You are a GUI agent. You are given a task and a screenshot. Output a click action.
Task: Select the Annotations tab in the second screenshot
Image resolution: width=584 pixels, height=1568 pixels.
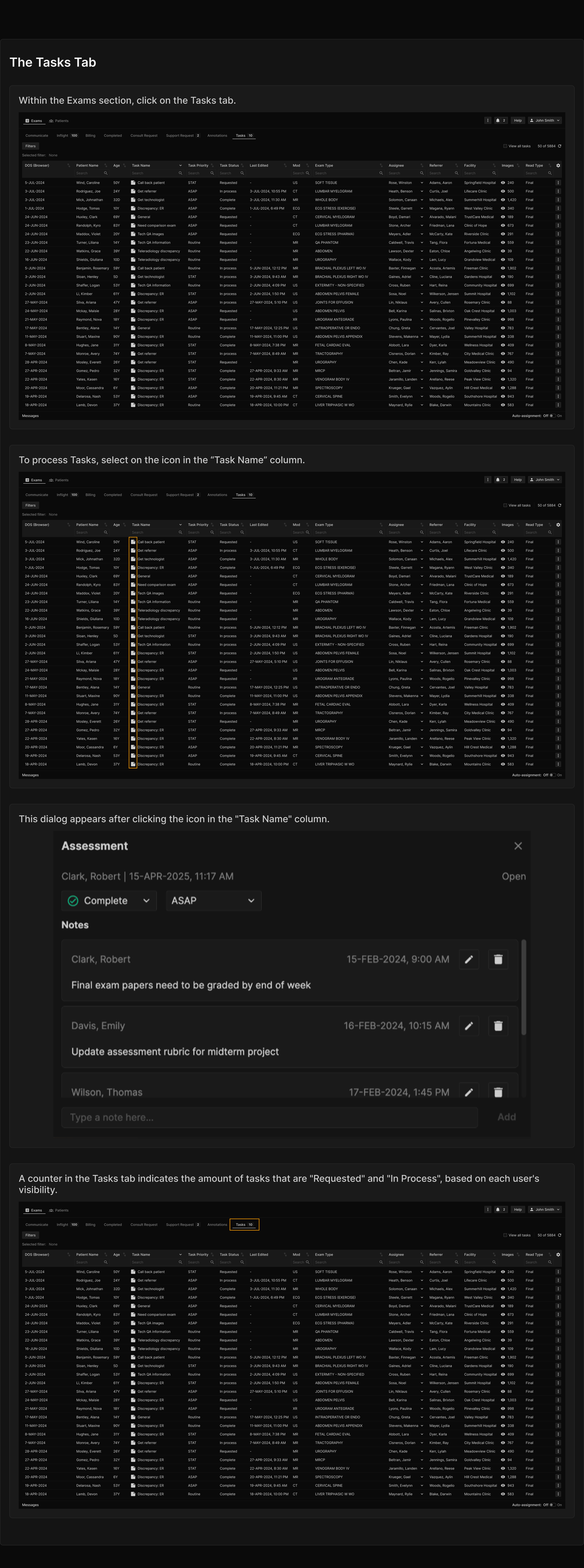tap(217, 495)
